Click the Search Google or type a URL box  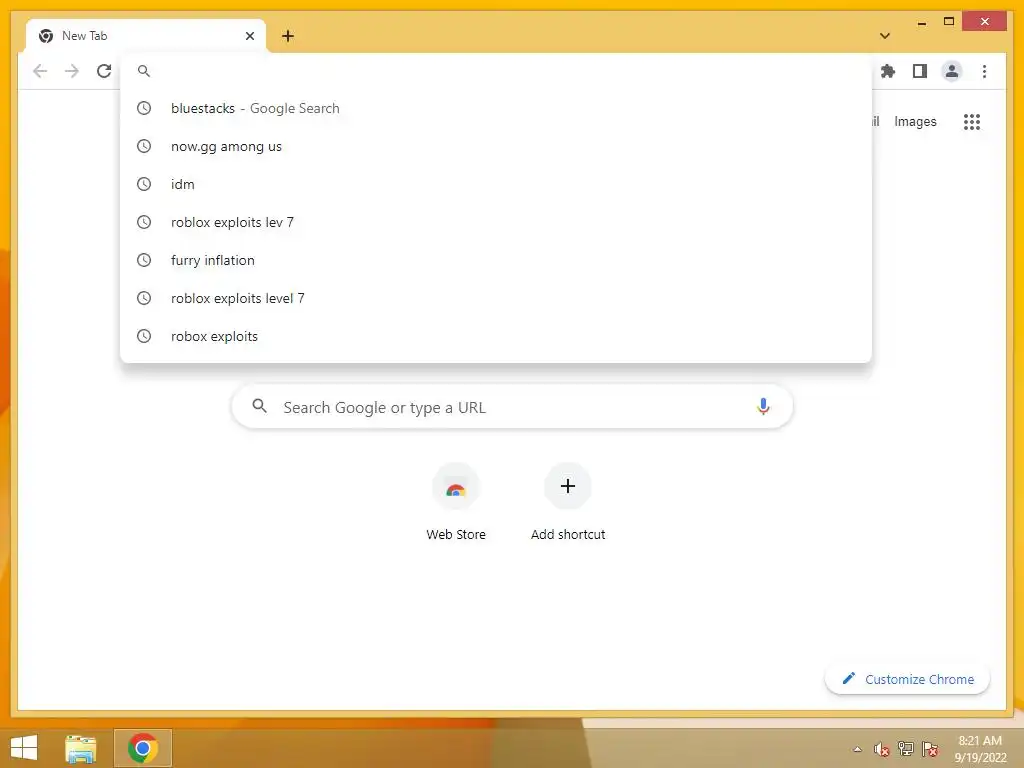[512, 407]
